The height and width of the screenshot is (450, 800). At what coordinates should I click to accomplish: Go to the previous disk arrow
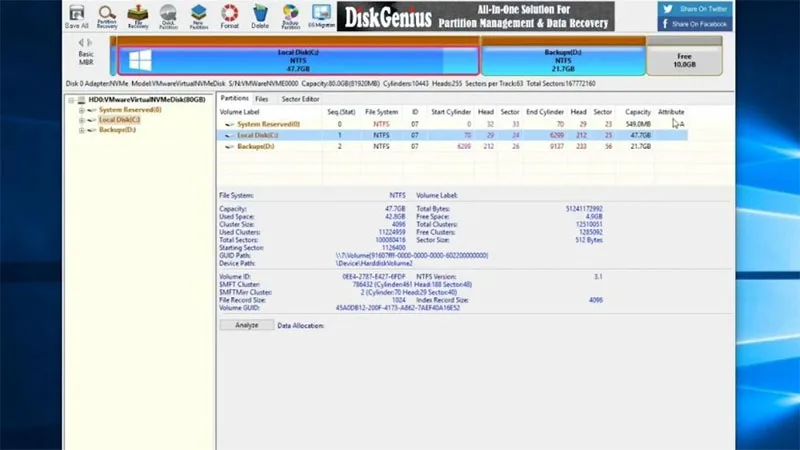(81, 42)
